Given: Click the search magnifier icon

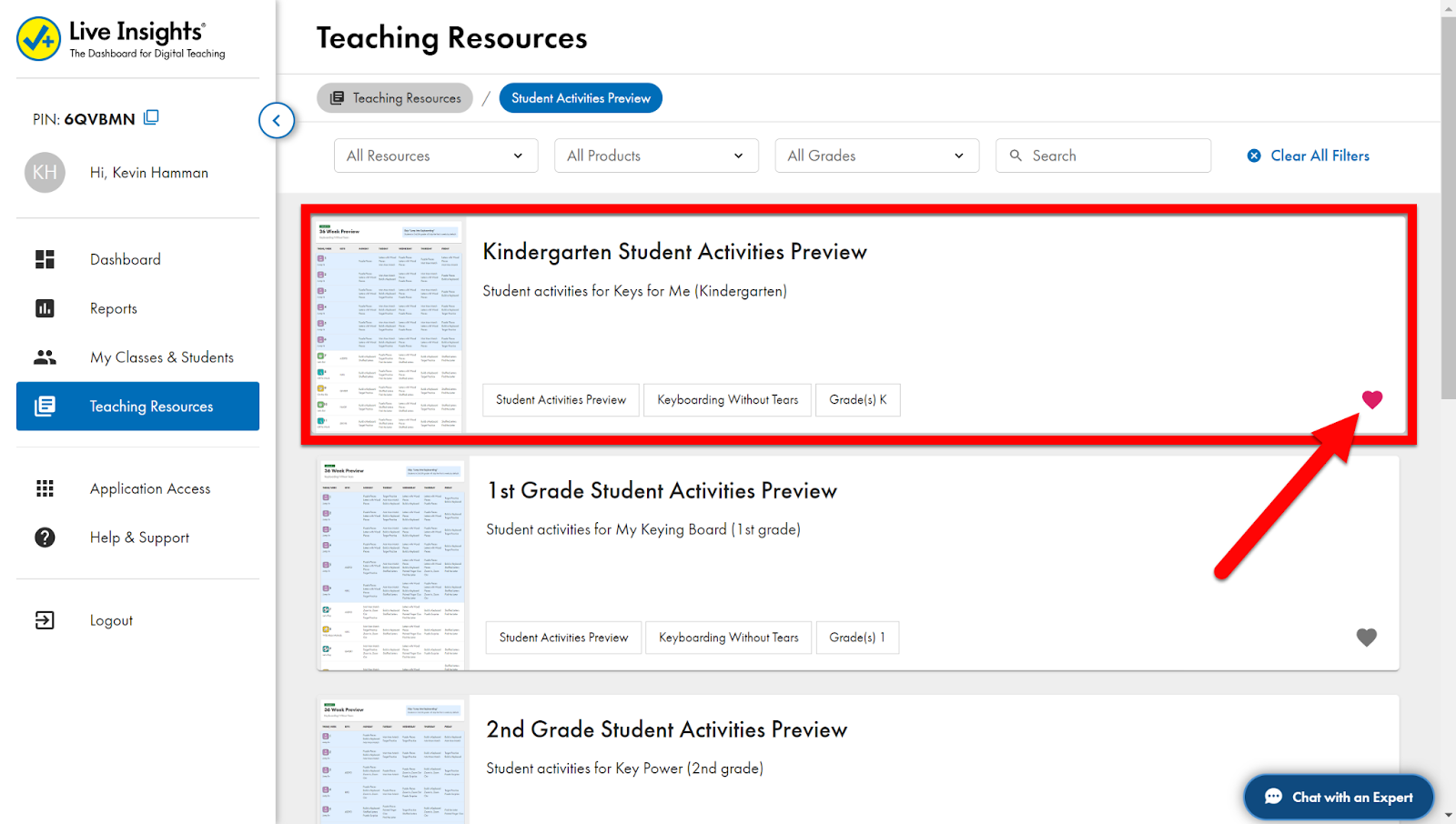Looking at the screenshot, I should [1016, 156].
